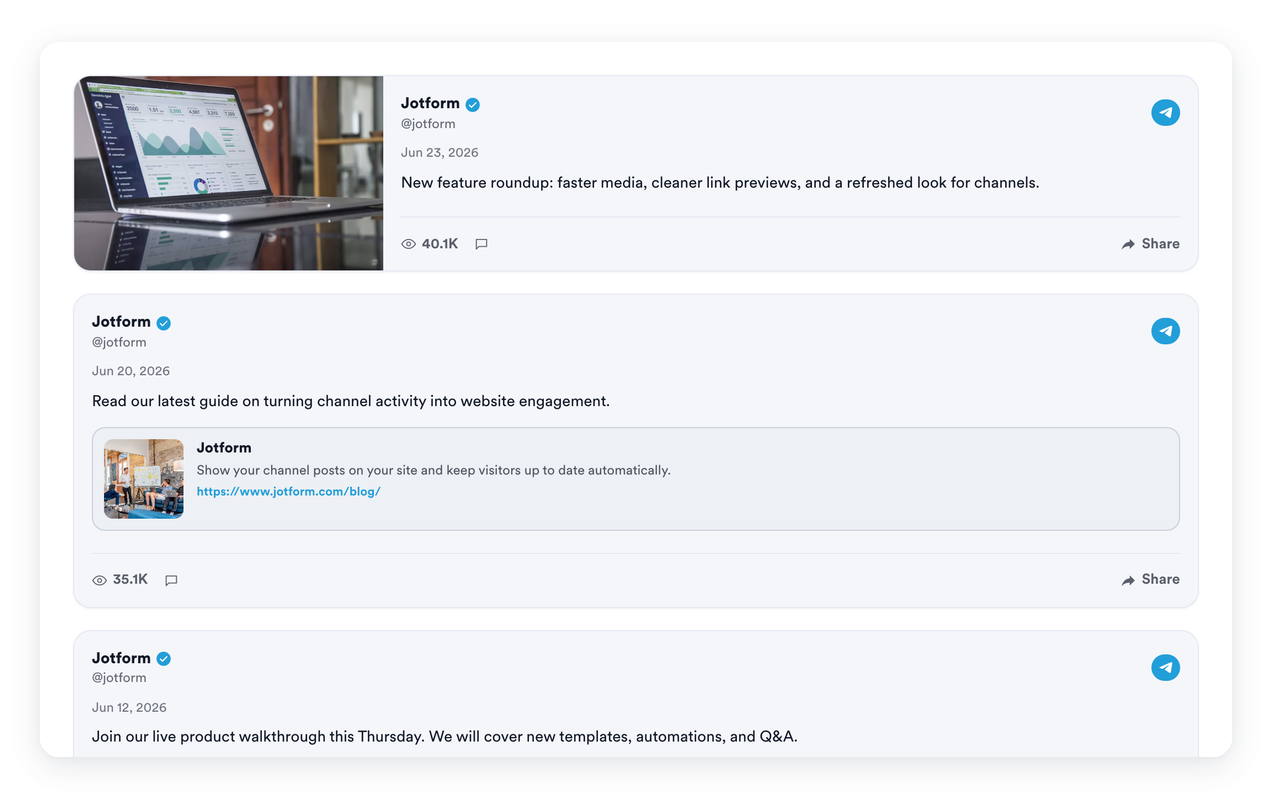This screenshot has height=800, width=1272.
Task: Click @jotform handle on the Jun 23 post
Action: coord(428,124)
